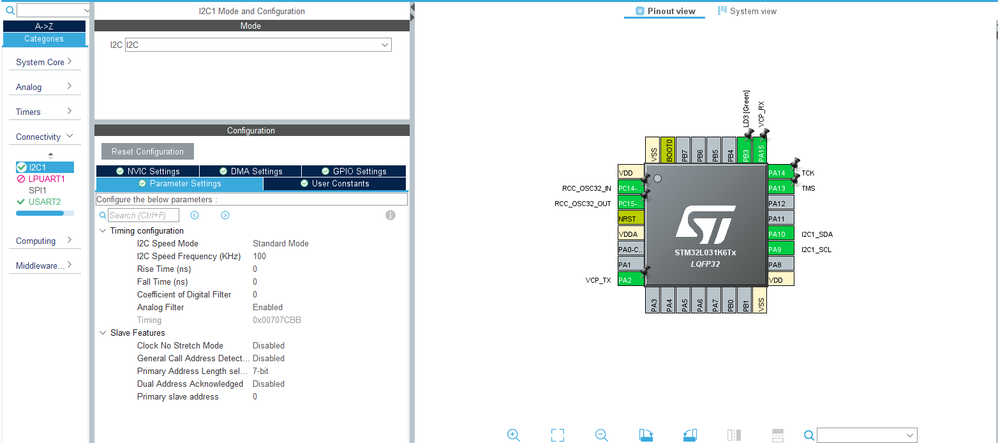Switch to A->Z sorting

click(44, 27)
